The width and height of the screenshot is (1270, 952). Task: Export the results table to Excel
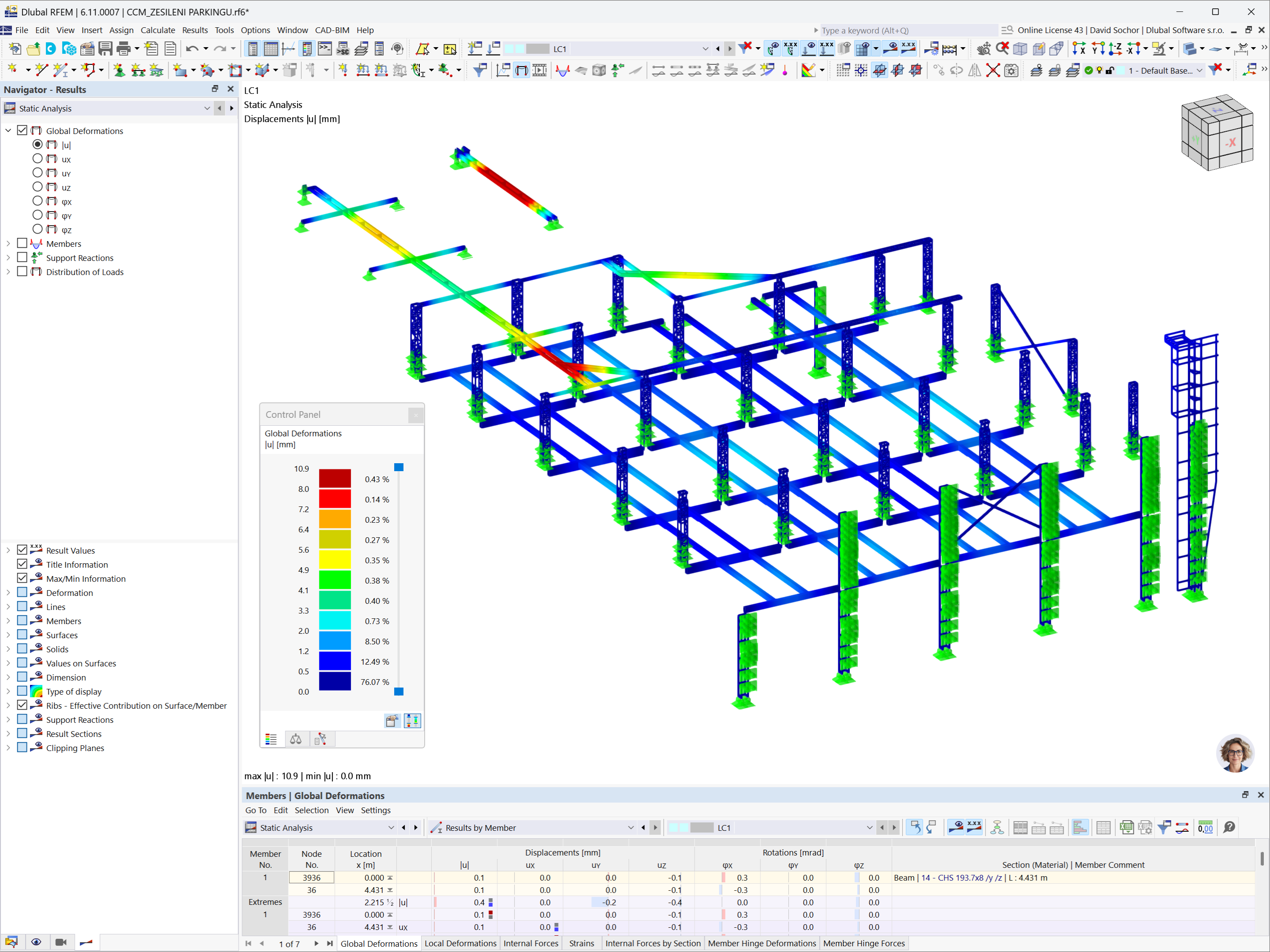tap(1127, 827)
